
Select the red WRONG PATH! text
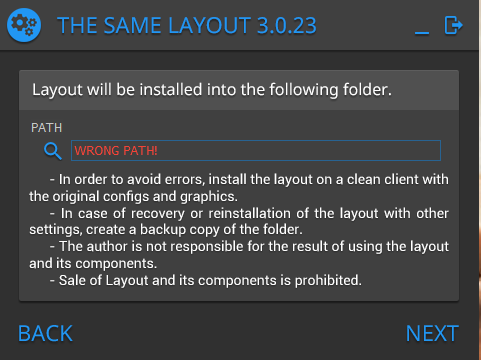coord(116,151)
